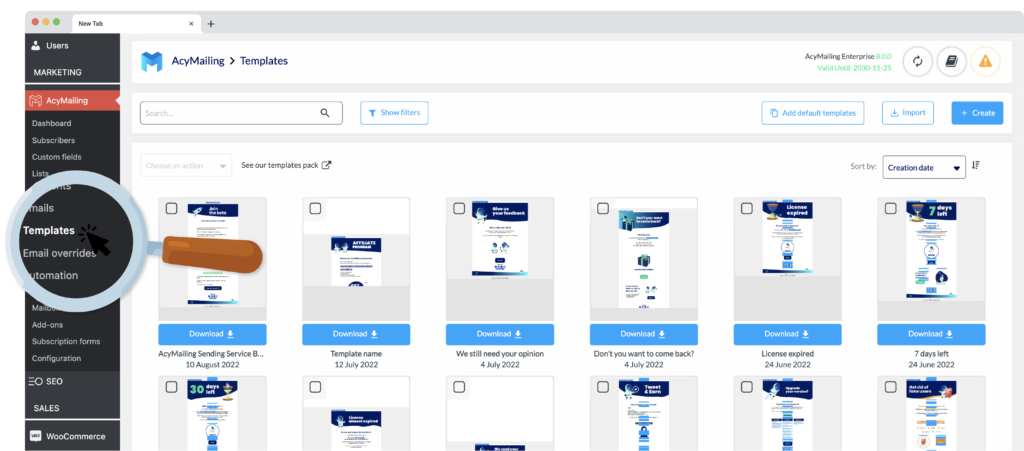Select the Template name template checkbox

[x=315, y=208]
